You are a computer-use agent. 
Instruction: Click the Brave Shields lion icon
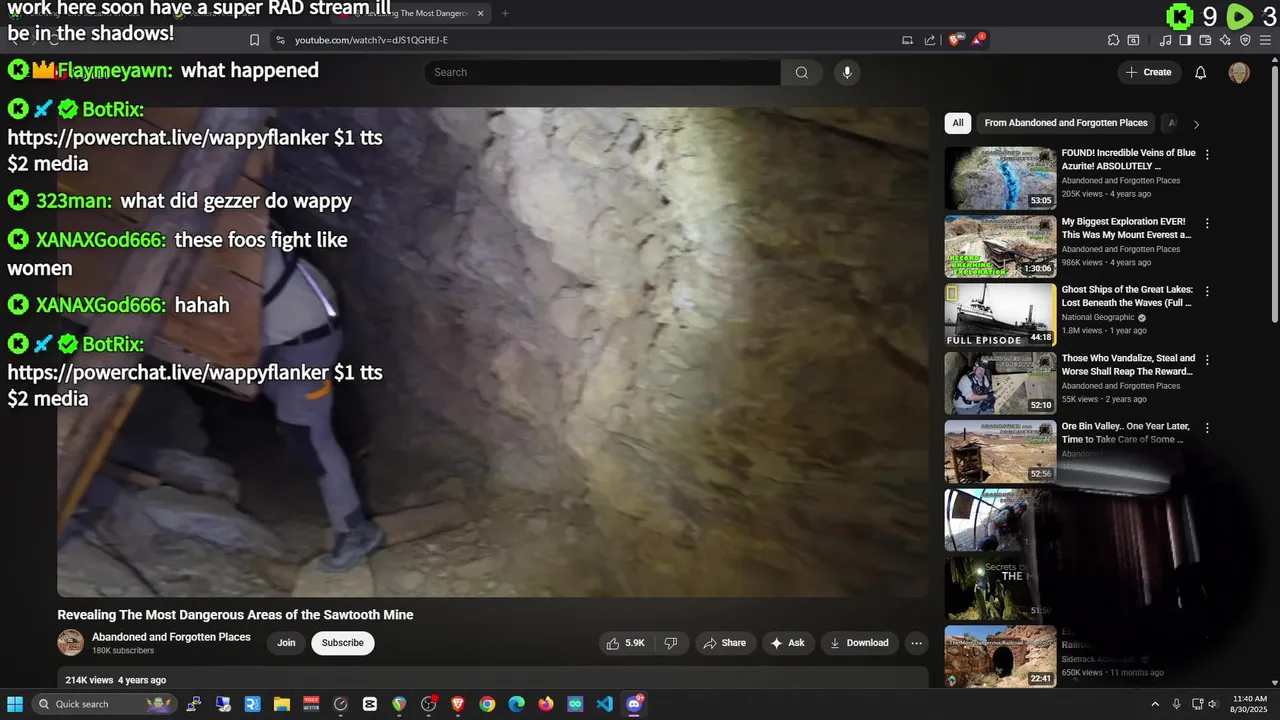[954, 40]
